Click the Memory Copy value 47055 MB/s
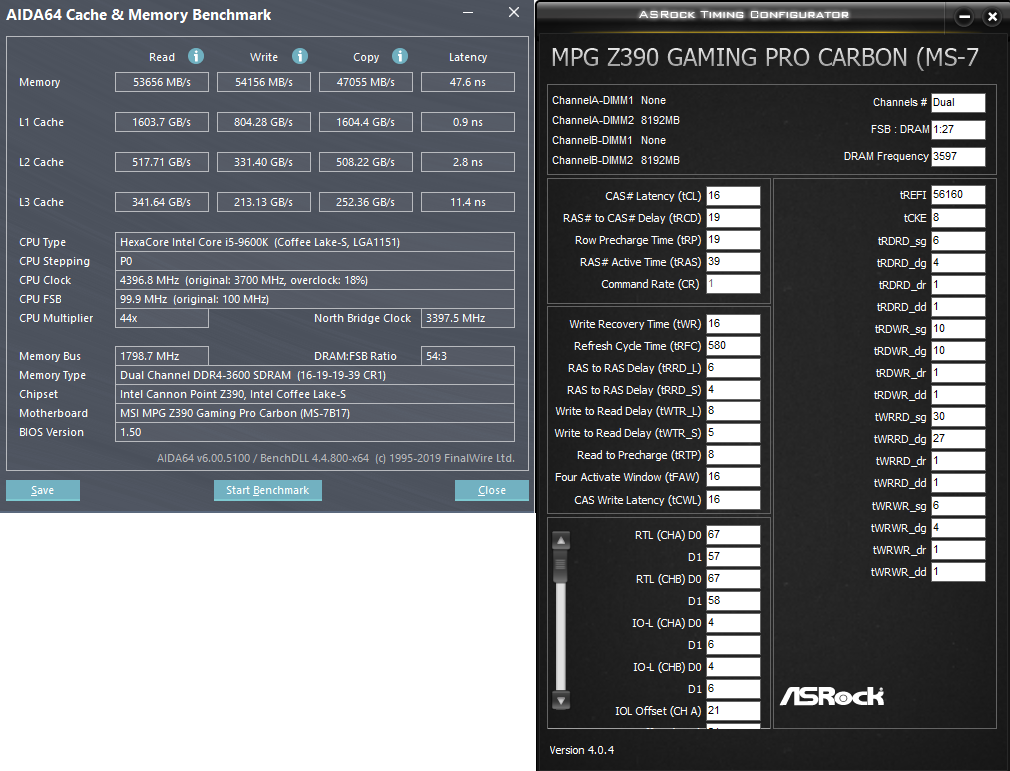This screenshot has width=1010, height=771. pyautogui.click(x=365, y=82)
